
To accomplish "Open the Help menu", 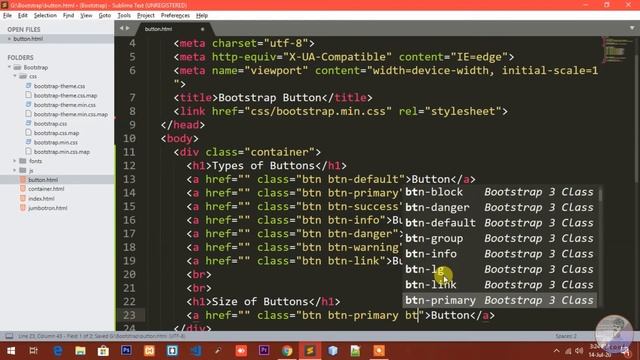I will (202, 16).
